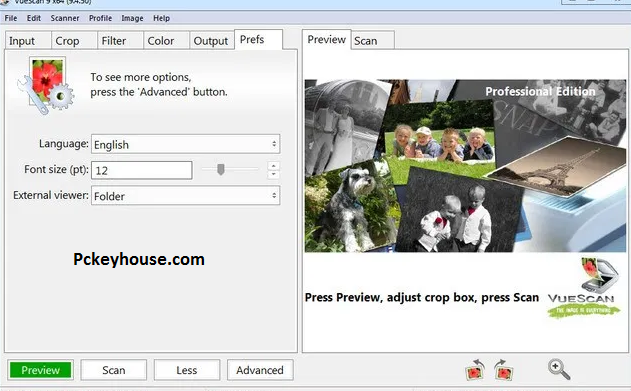This screenshot has width=631, height=391.
Task: Select the Preview pane tab
Action: (x=326, y=40)
